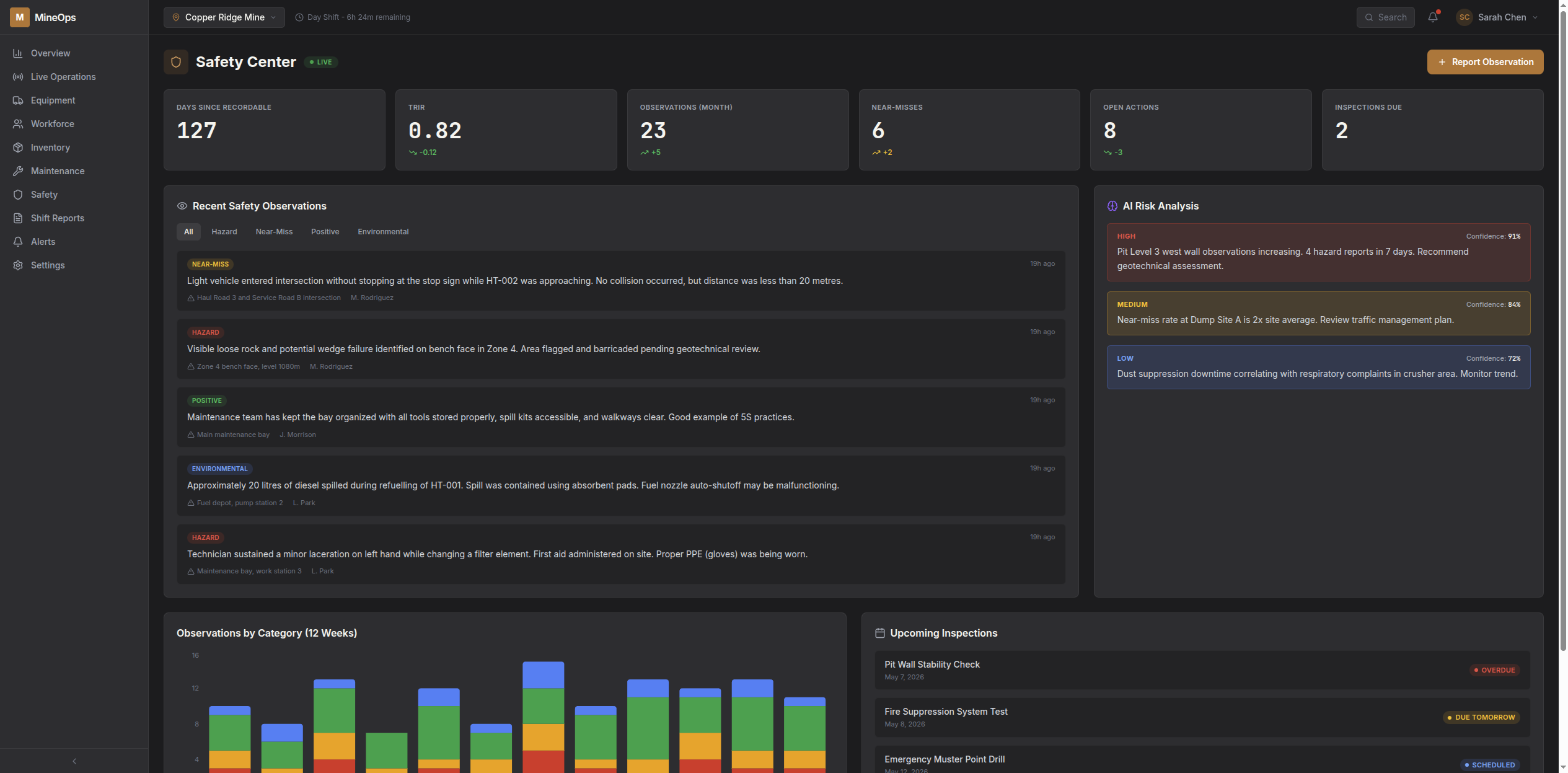Image resolution: width=1568 pixels, height=773 pixels.
Task: Click location icon beside Zone 4 bench face
Action: click(x=191, y=367)
